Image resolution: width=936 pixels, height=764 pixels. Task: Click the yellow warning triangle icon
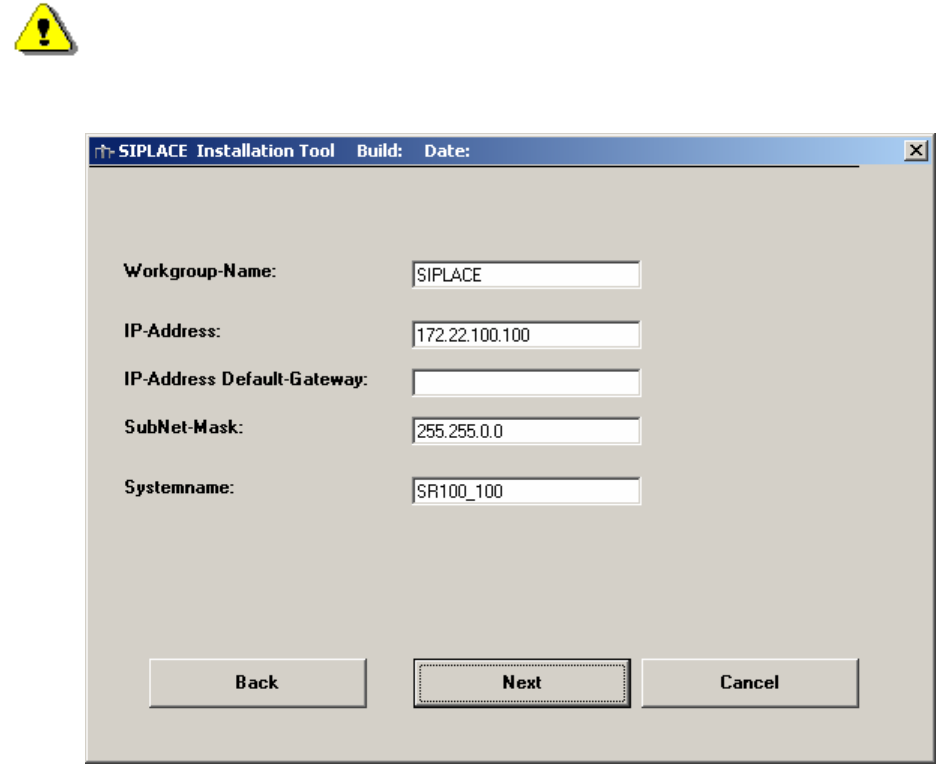point(45,29)
